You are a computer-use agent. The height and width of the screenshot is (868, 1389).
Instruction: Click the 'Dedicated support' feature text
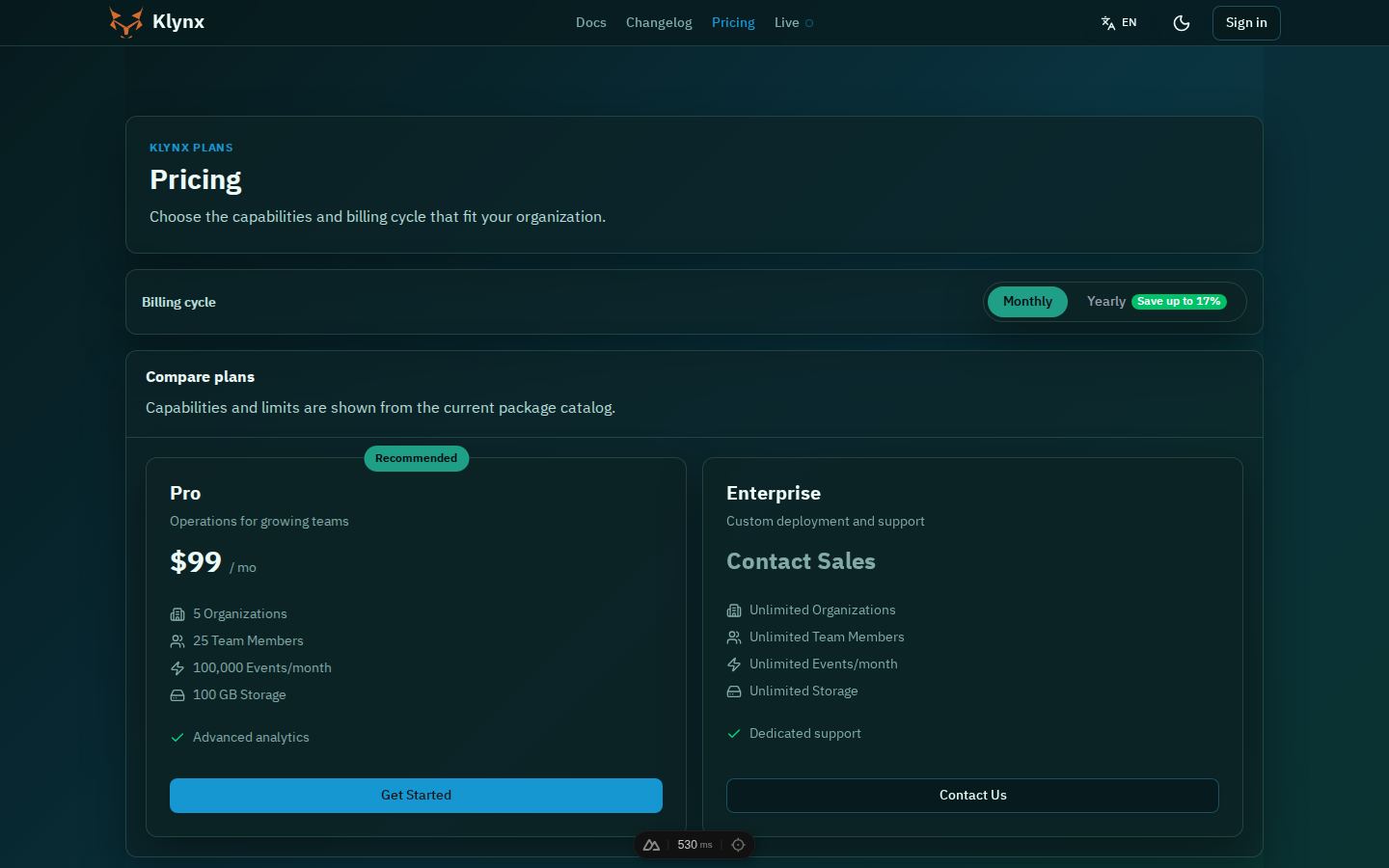(x=805, y=734)
